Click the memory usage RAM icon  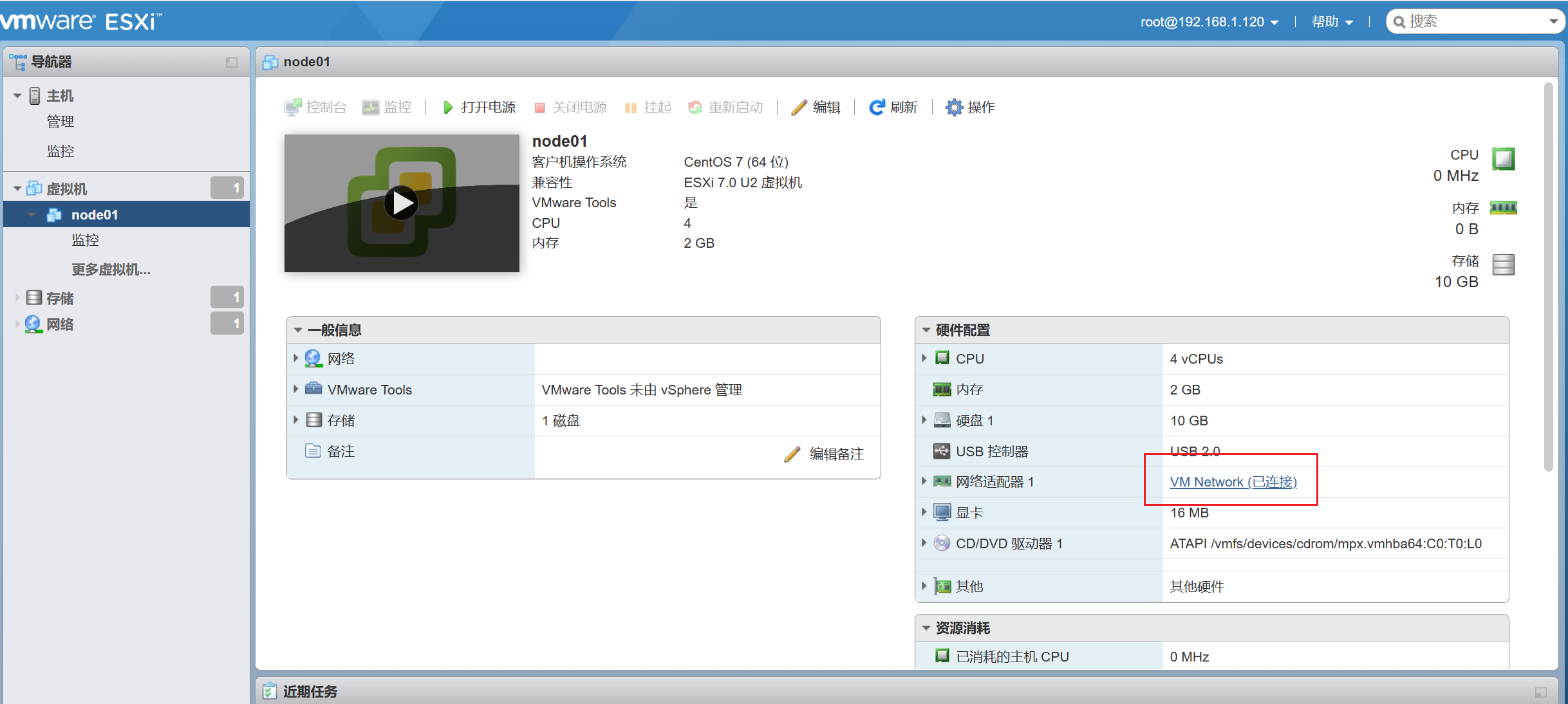[1504, 208]
